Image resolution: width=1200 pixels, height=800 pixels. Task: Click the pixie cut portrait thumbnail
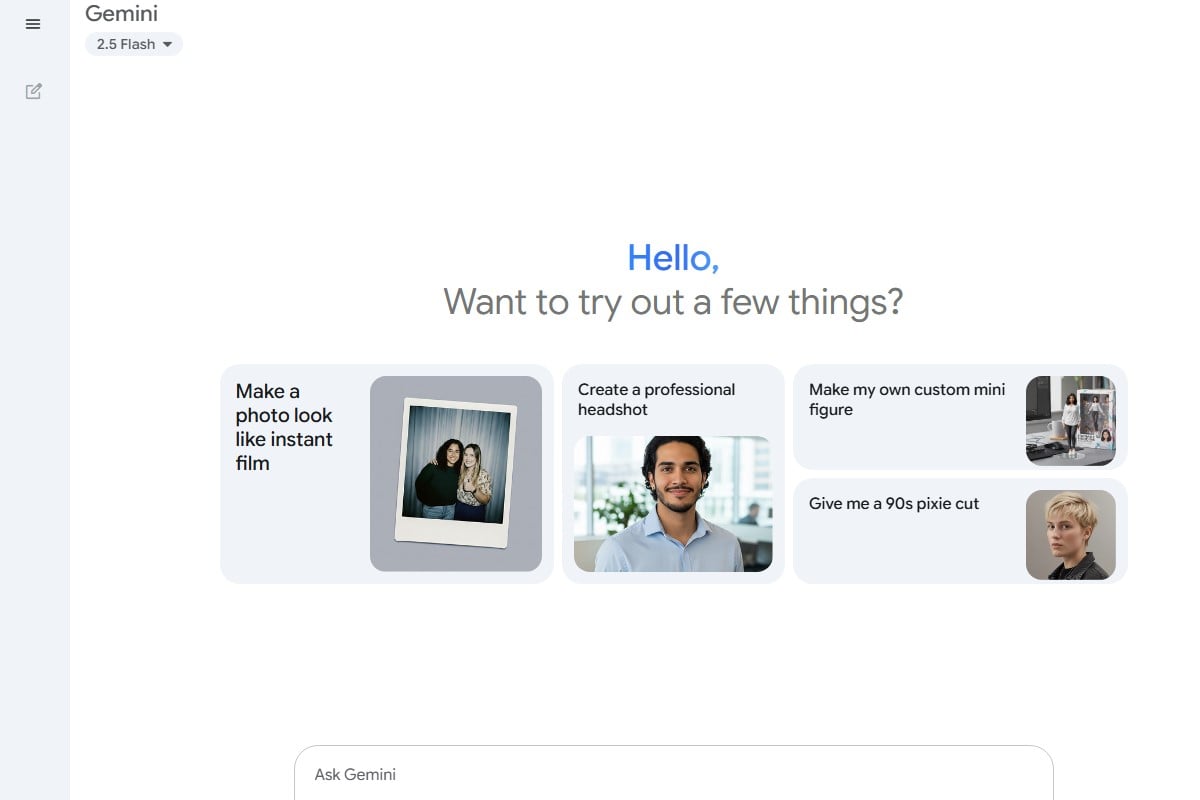(x=1071, y=535)
